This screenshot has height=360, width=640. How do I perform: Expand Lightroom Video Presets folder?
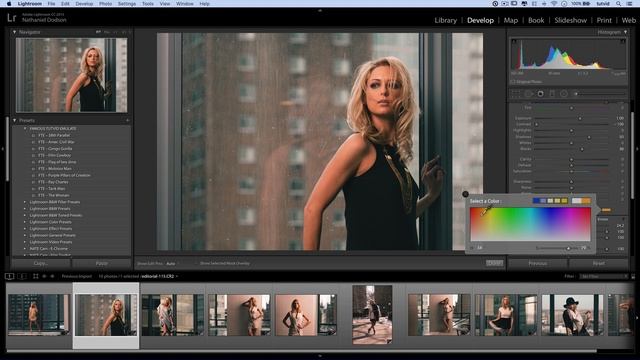click(25, 242)
